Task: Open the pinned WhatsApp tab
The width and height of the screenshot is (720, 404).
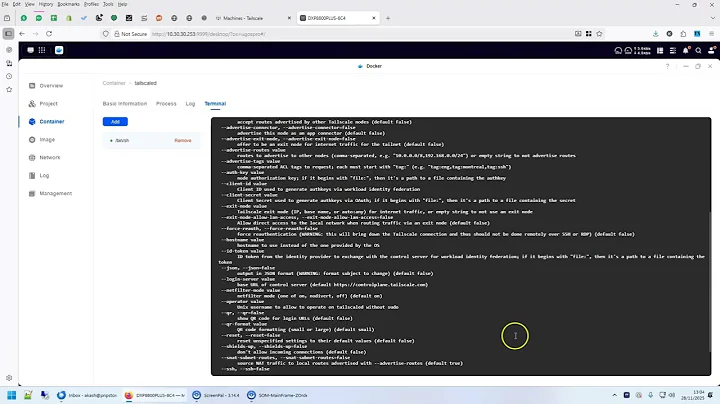Action: coord(23,18)
